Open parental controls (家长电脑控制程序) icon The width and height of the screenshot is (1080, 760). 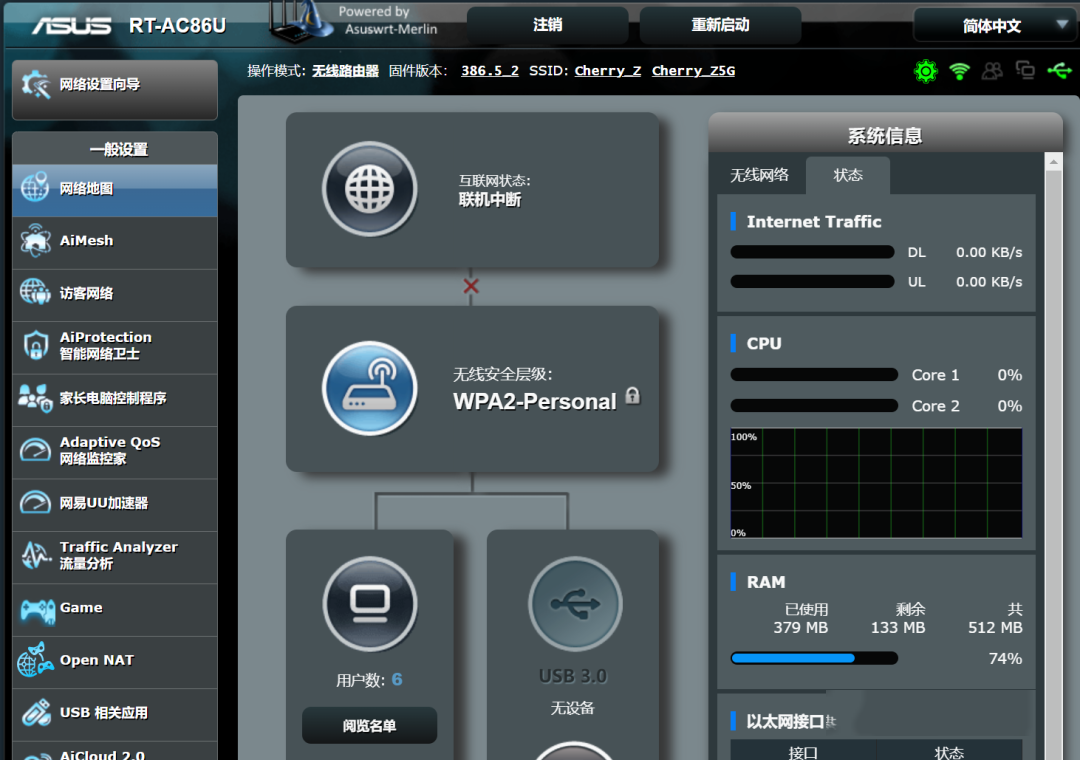pyautogui.click(x=35, y=398)
